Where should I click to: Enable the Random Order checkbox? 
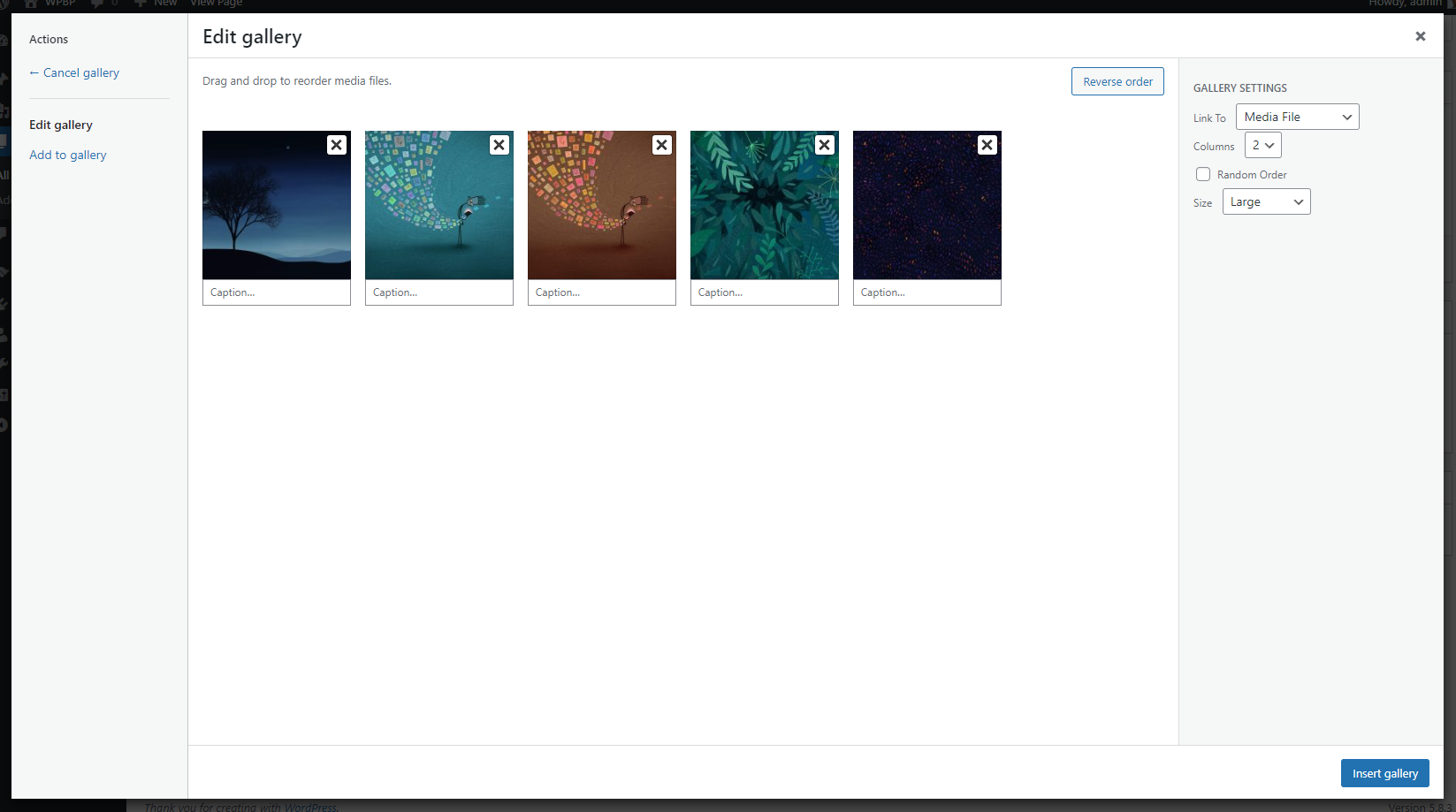(x=1203, y=174)
